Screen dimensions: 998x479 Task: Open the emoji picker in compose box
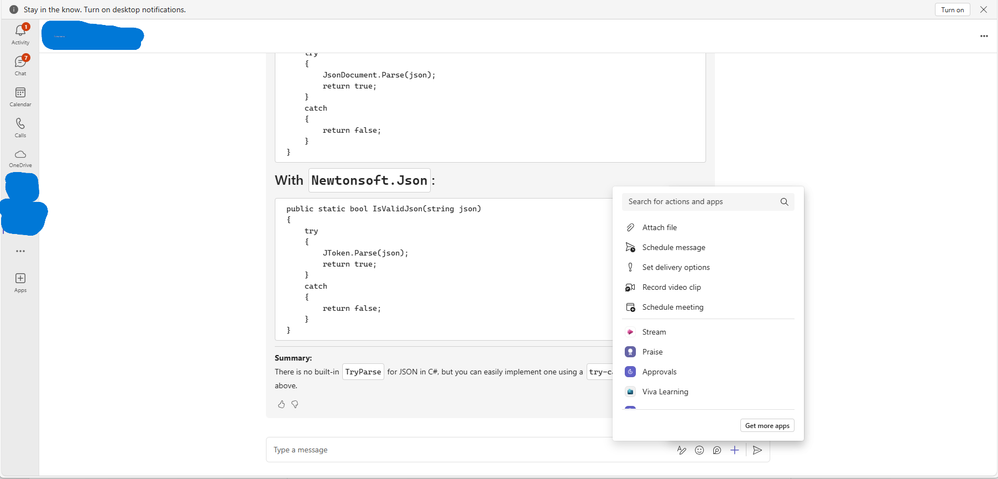[x=699, y=450]
